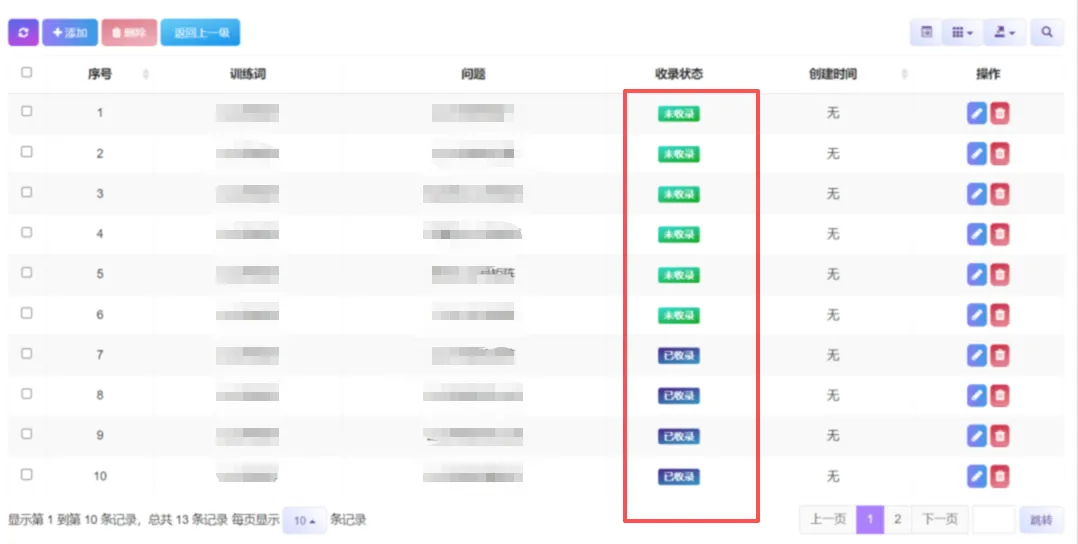Edit row 9 with pencil icon

coord(976,435)
